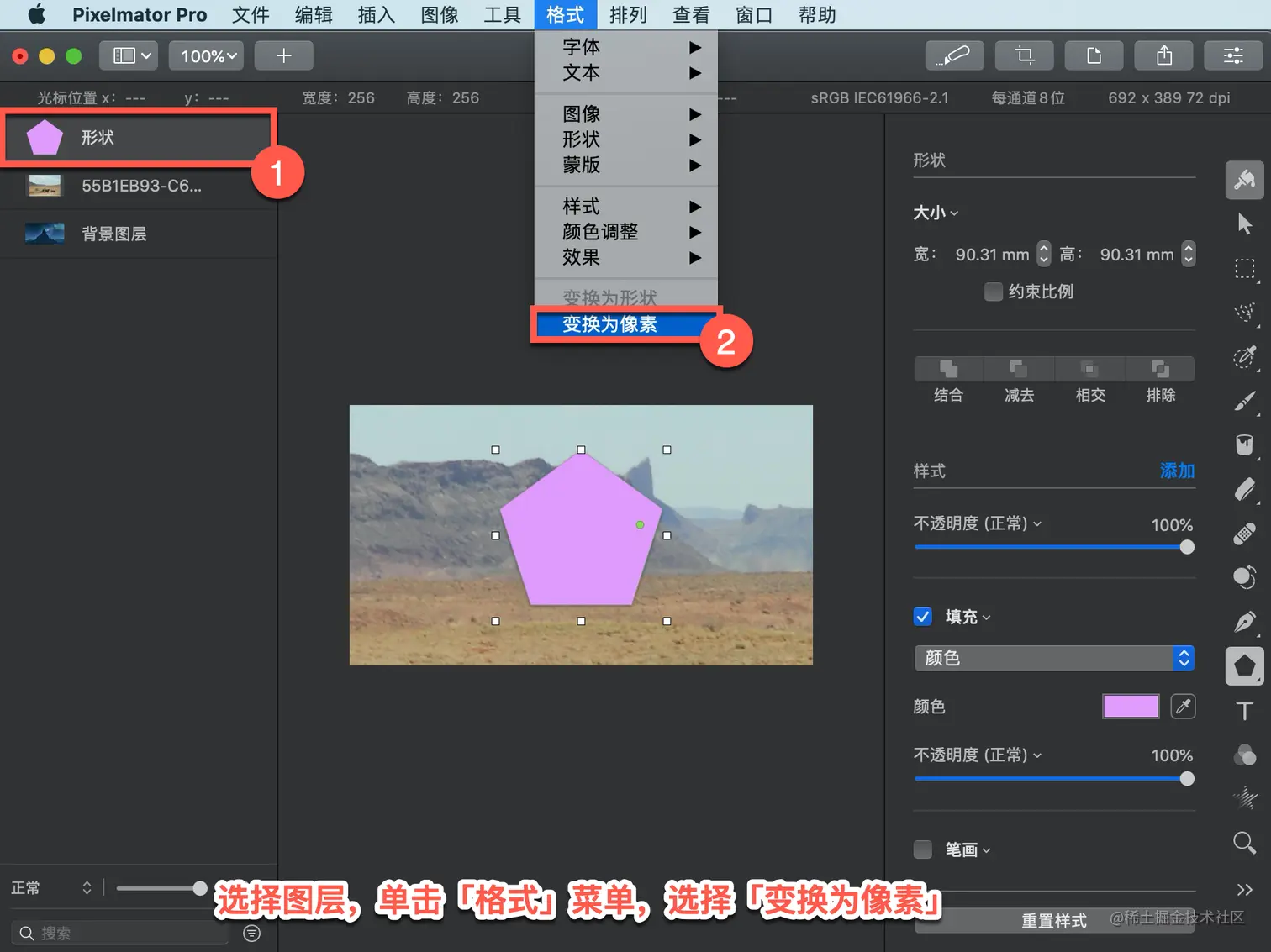The image size is (1271, 952).
Task: Select the Eraser tool
Action: (1244, 489)
